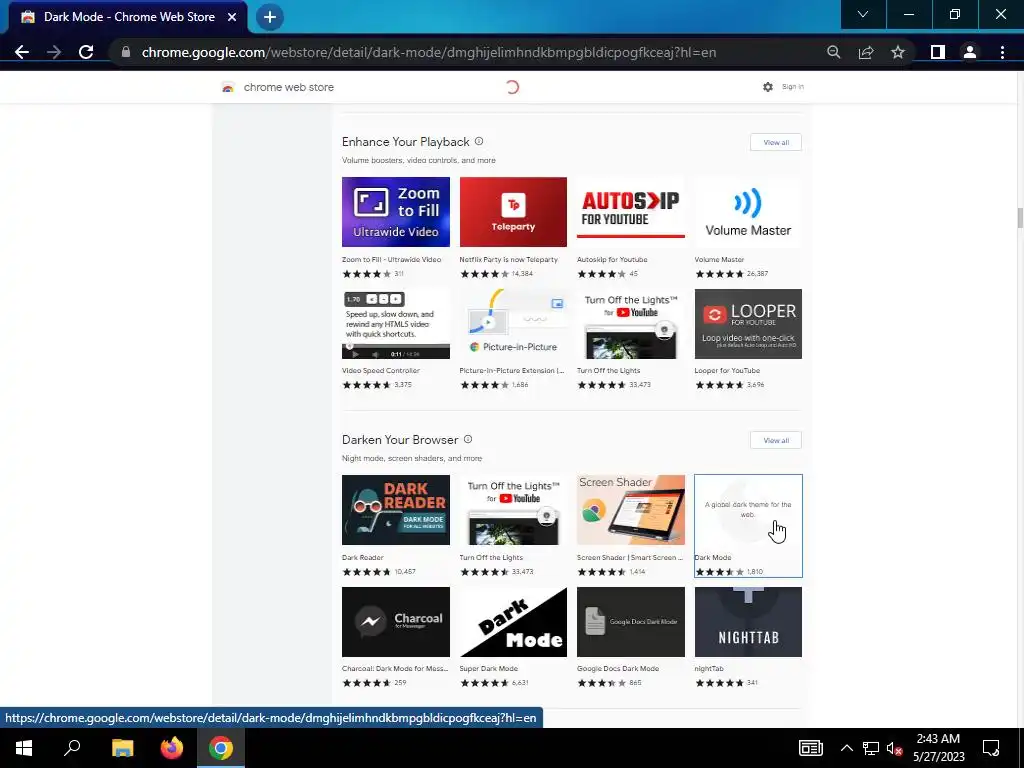Click info icon beside Darken Your Browser
This screenshot has width=1024, height=768.
pyautogui.click(x=468, y=440)
